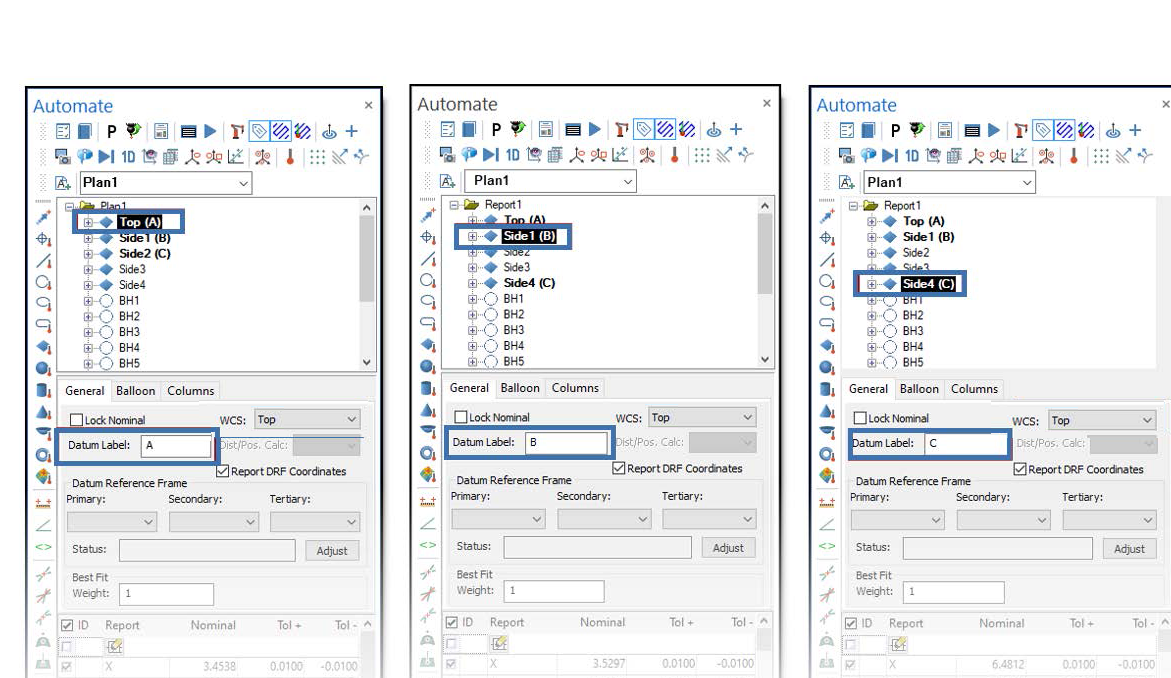Click the Adjust button in middle panel
This screenshot has width=1171, height=678.
(x=727, y=547)
